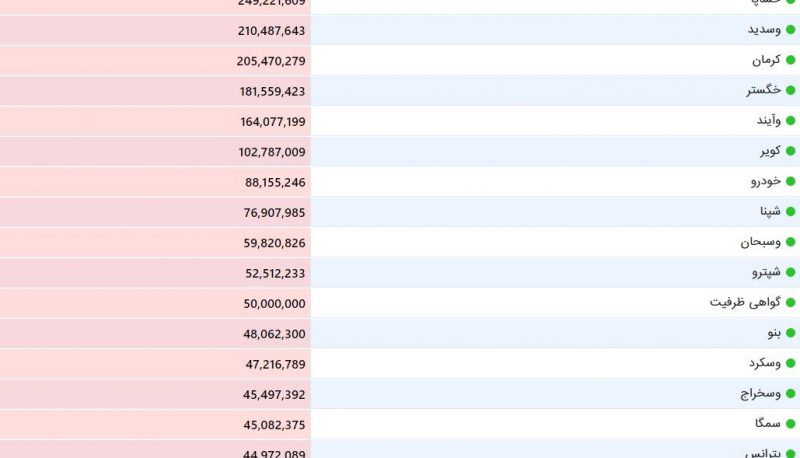
Task: Click the وسخراج symbol name
Action: [x=761, y=394]
